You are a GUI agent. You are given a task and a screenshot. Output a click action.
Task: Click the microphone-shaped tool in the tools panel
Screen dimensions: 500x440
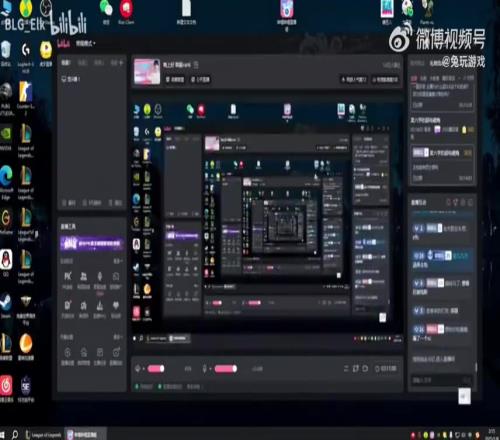click(x=100, y=280)
